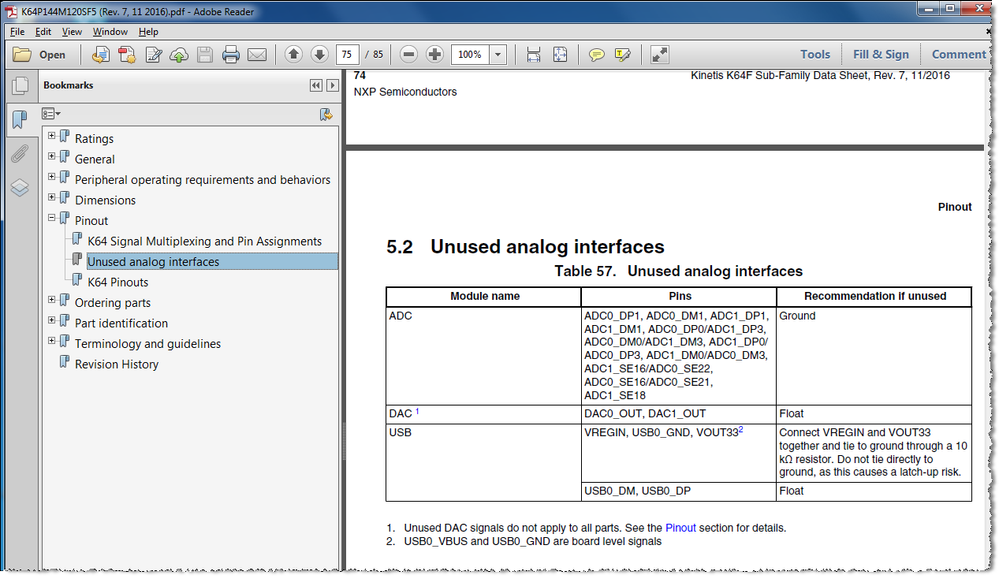Viewport: 999px width, 576px height.
Task: Open the zoom percentage dropdown
Action: click(x=497, y=54)
